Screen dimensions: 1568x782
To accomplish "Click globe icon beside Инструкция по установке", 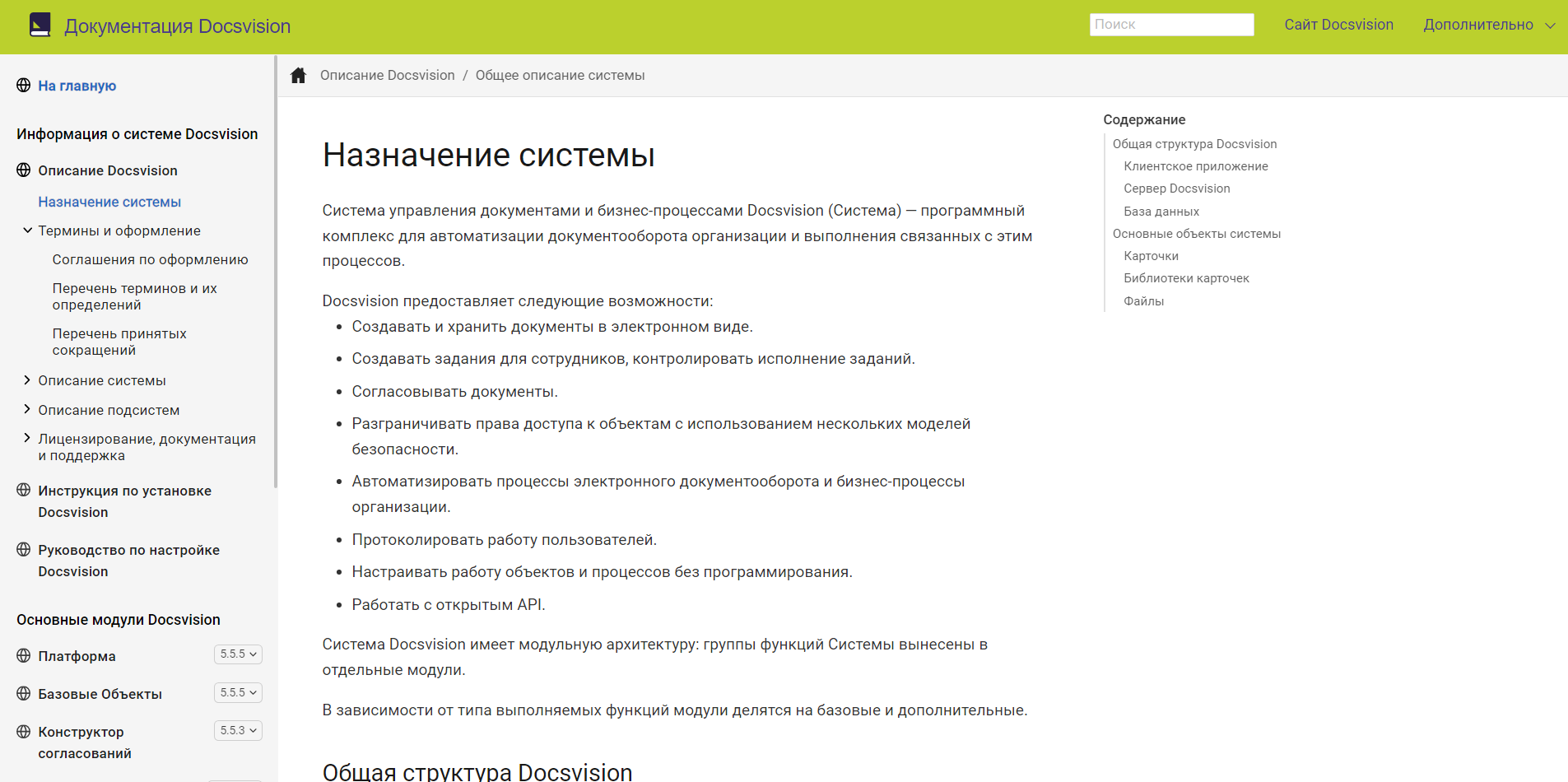I will (24, 491).
